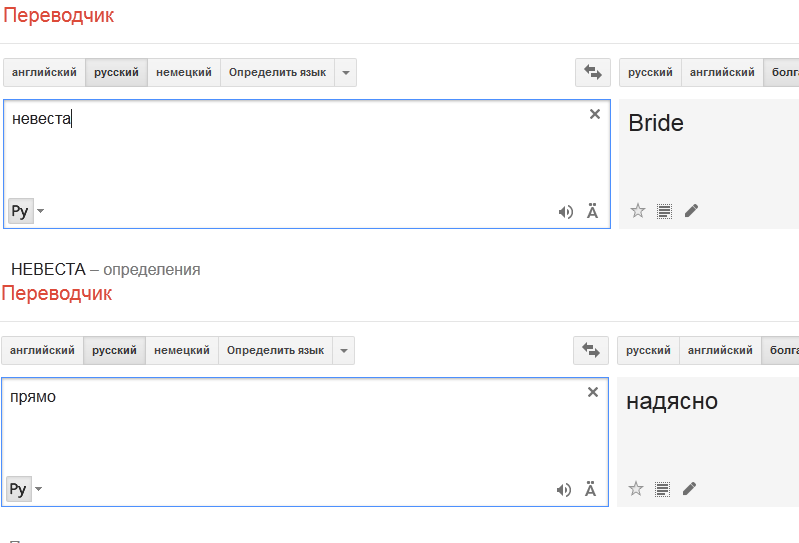Toggle Ру keyboard in top input box
This screenshot has width=799, height=543.
[21, 211]
